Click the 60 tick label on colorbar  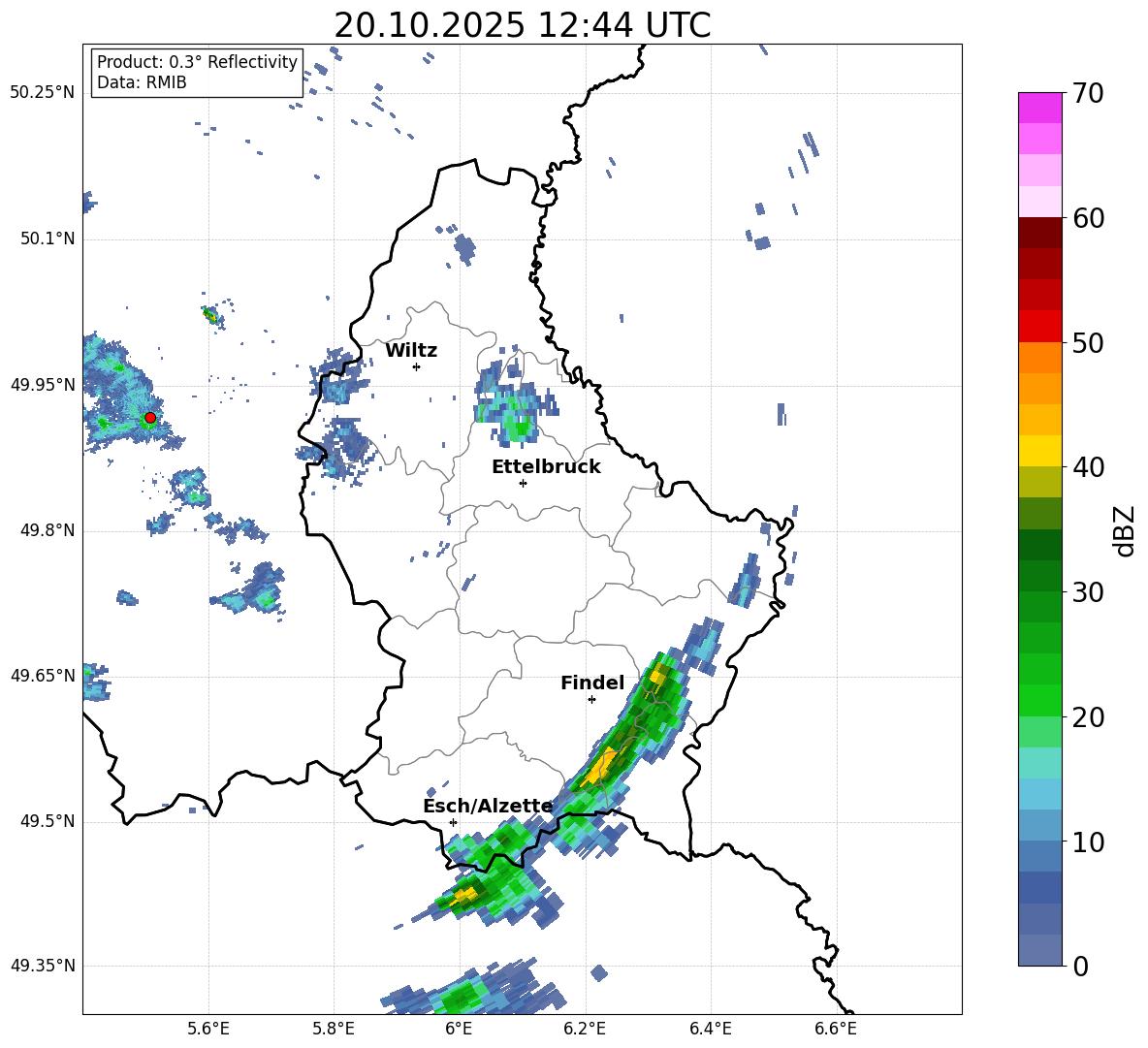[x=1087, y=218]
